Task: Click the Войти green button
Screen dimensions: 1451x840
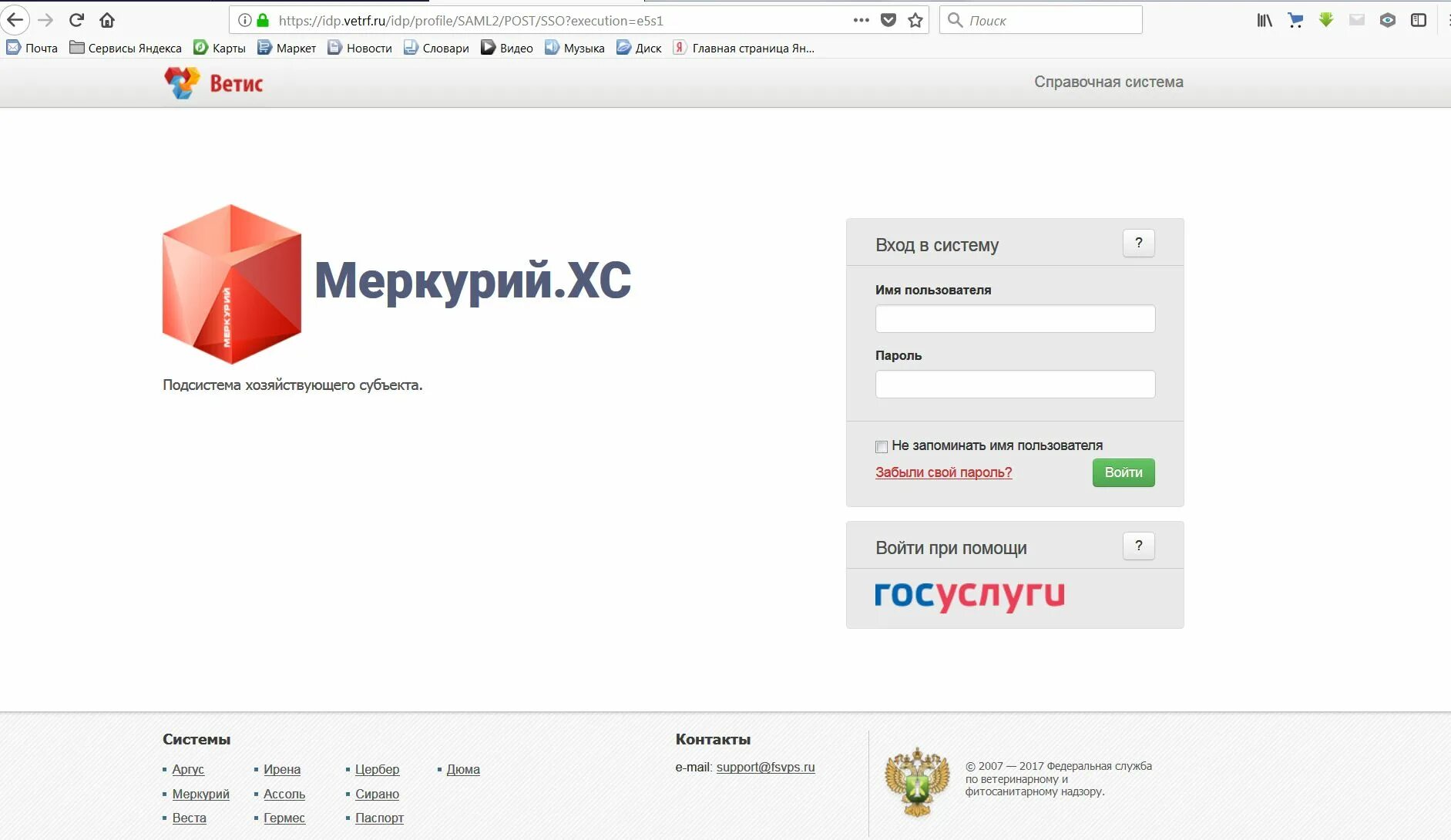Action: [x=1124, y=472]
